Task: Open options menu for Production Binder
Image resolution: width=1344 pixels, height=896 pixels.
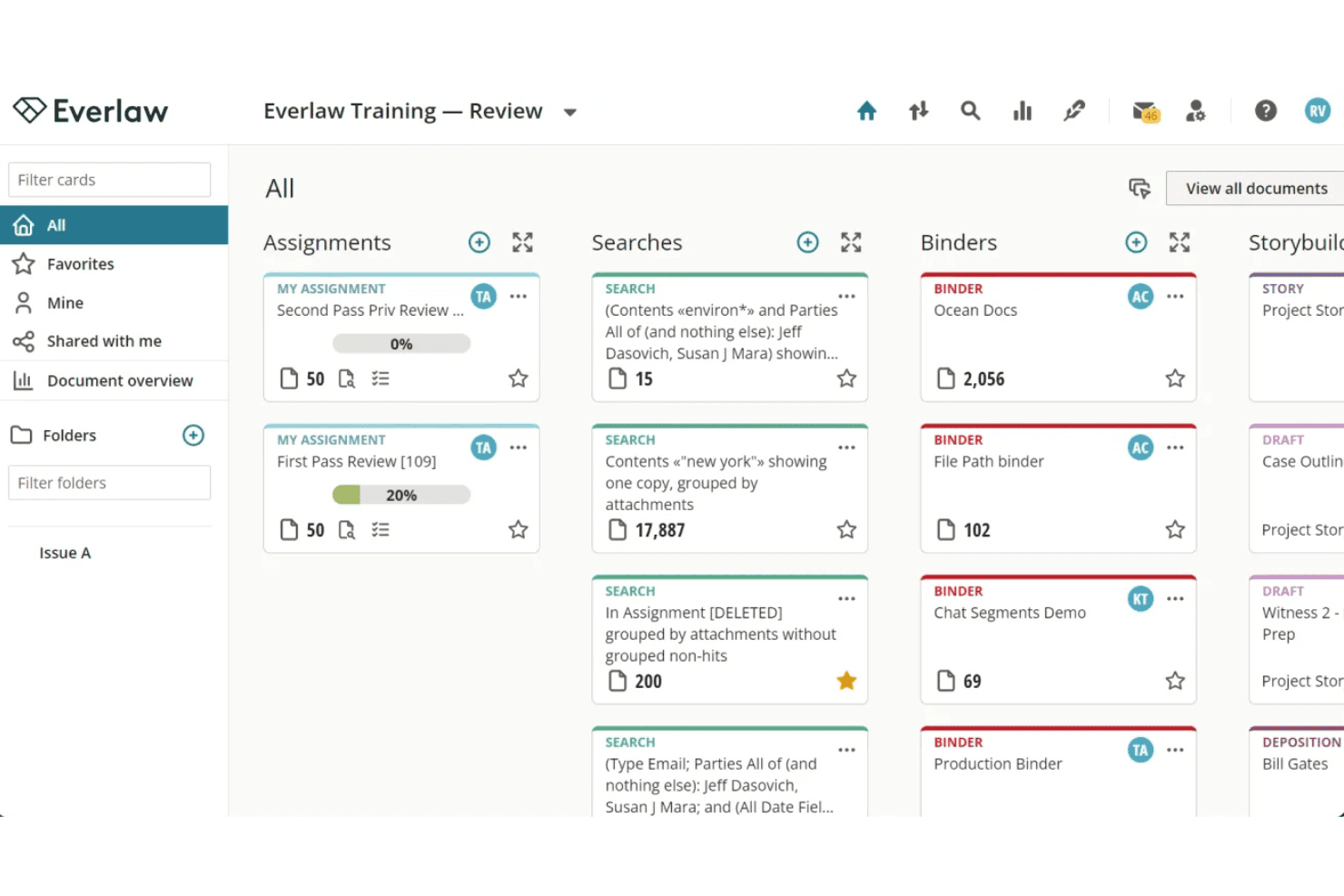Action: coord(1175,750)
